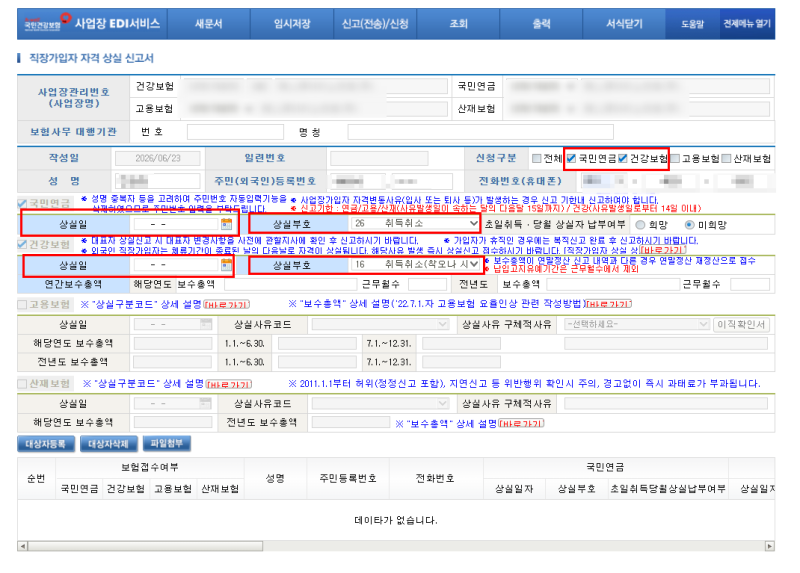
Task: Open calendar icon for 국민연금 상실일
Action: point(227,223)
